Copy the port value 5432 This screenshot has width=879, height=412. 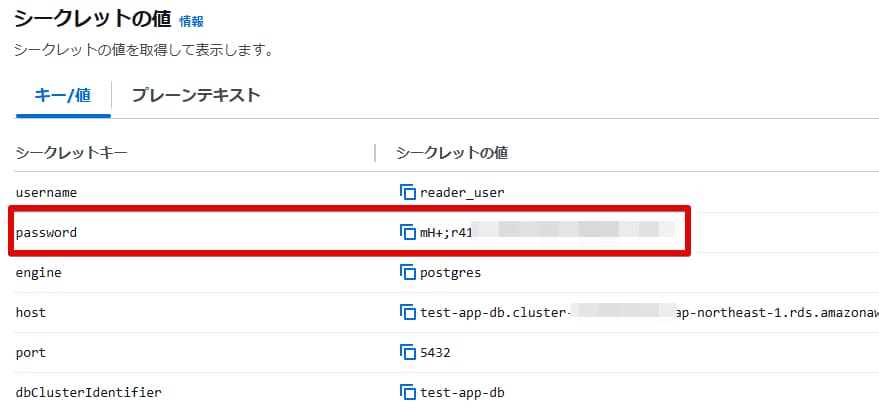pos(407,352)
